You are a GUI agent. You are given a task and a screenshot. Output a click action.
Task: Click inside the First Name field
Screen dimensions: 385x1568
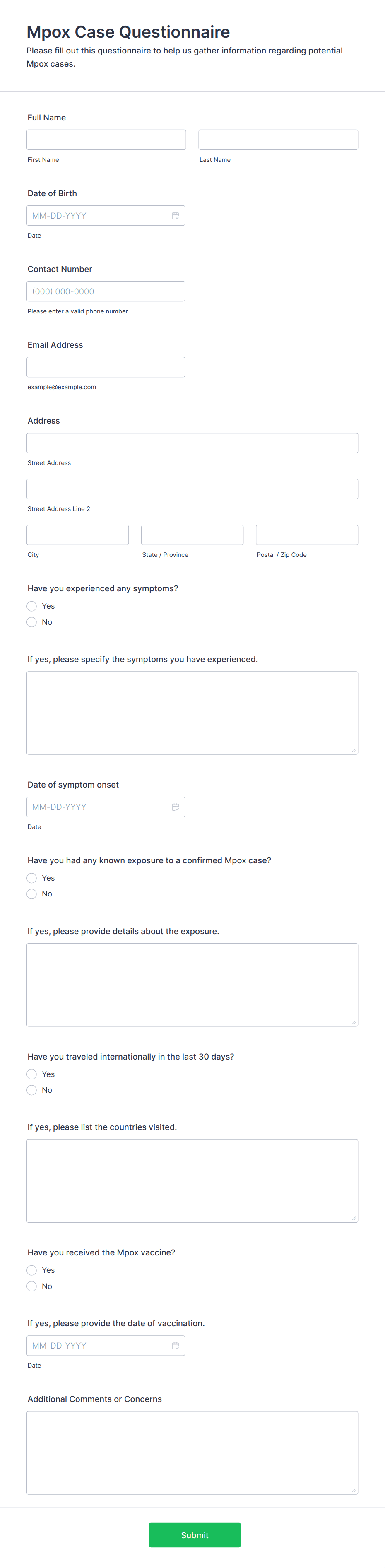(106, 140)
